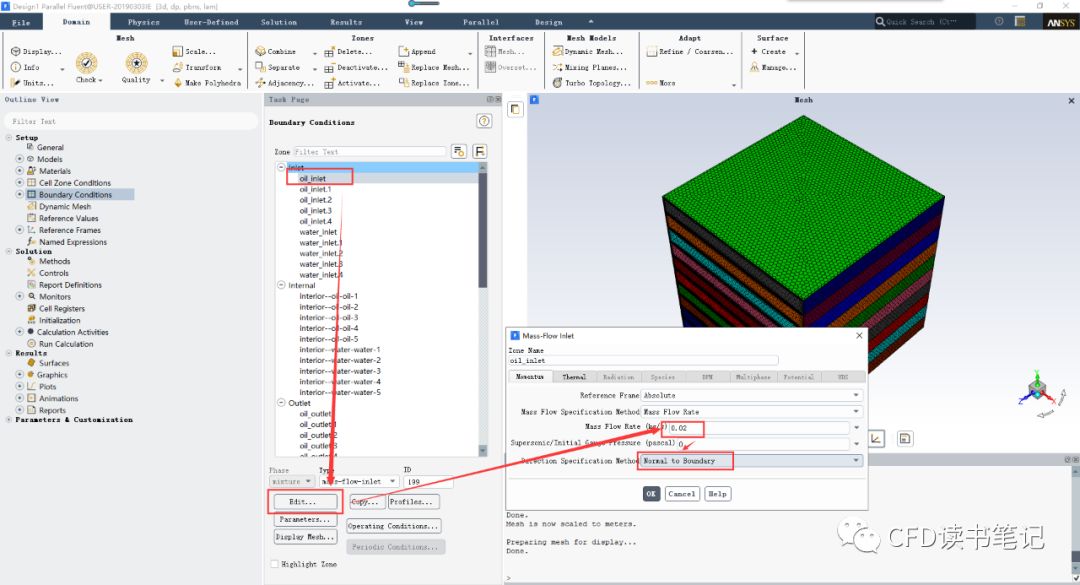The image size is (1080, 585).
Task: Open the zone Delete dialog
Action: point(349,52)
